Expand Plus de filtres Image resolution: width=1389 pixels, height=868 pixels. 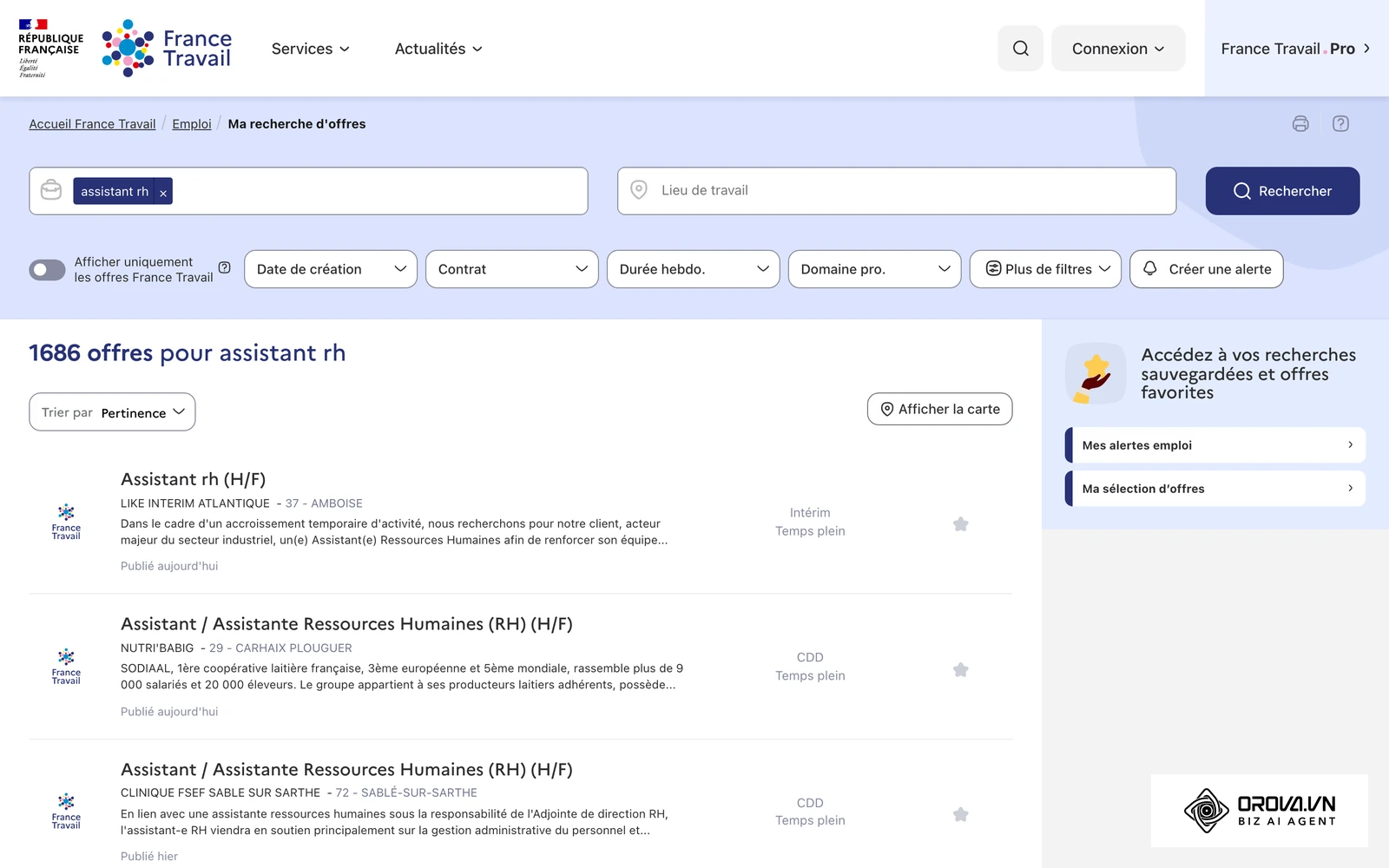click(x=1046, y=269)
